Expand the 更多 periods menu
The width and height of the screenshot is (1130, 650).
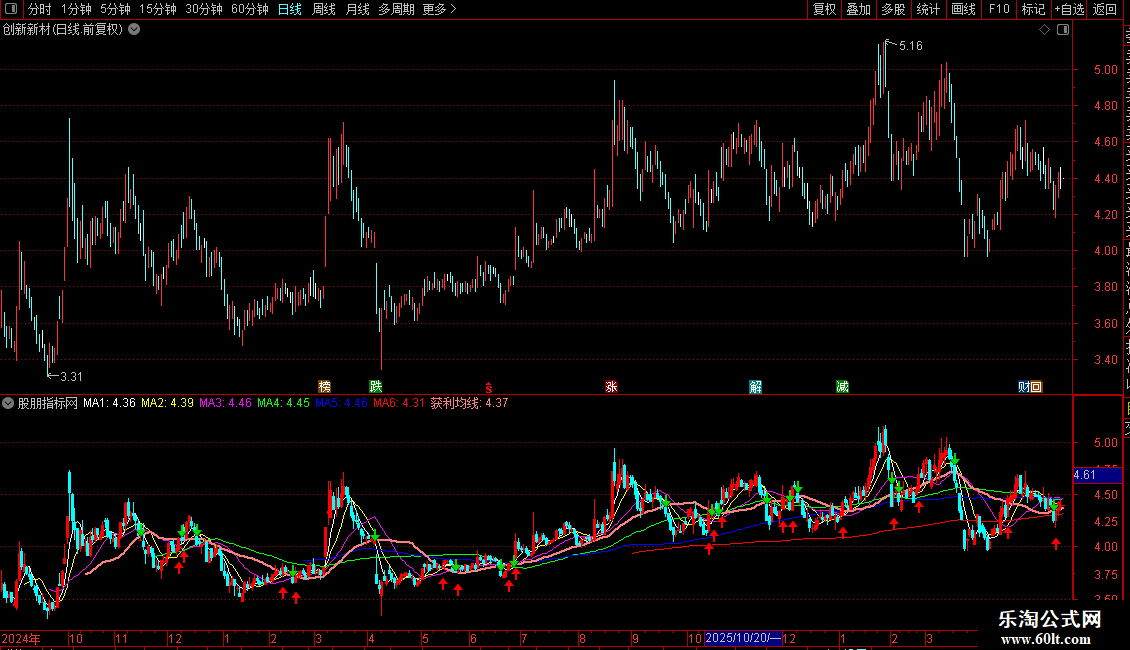[440, 9]
